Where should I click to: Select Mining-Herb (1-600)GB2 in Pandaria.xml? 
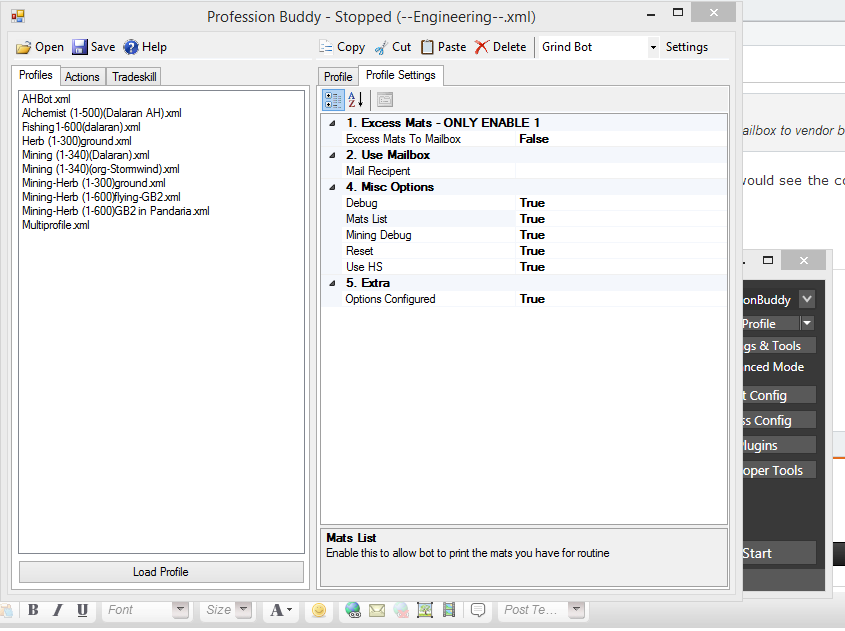(x=116, y=211)
